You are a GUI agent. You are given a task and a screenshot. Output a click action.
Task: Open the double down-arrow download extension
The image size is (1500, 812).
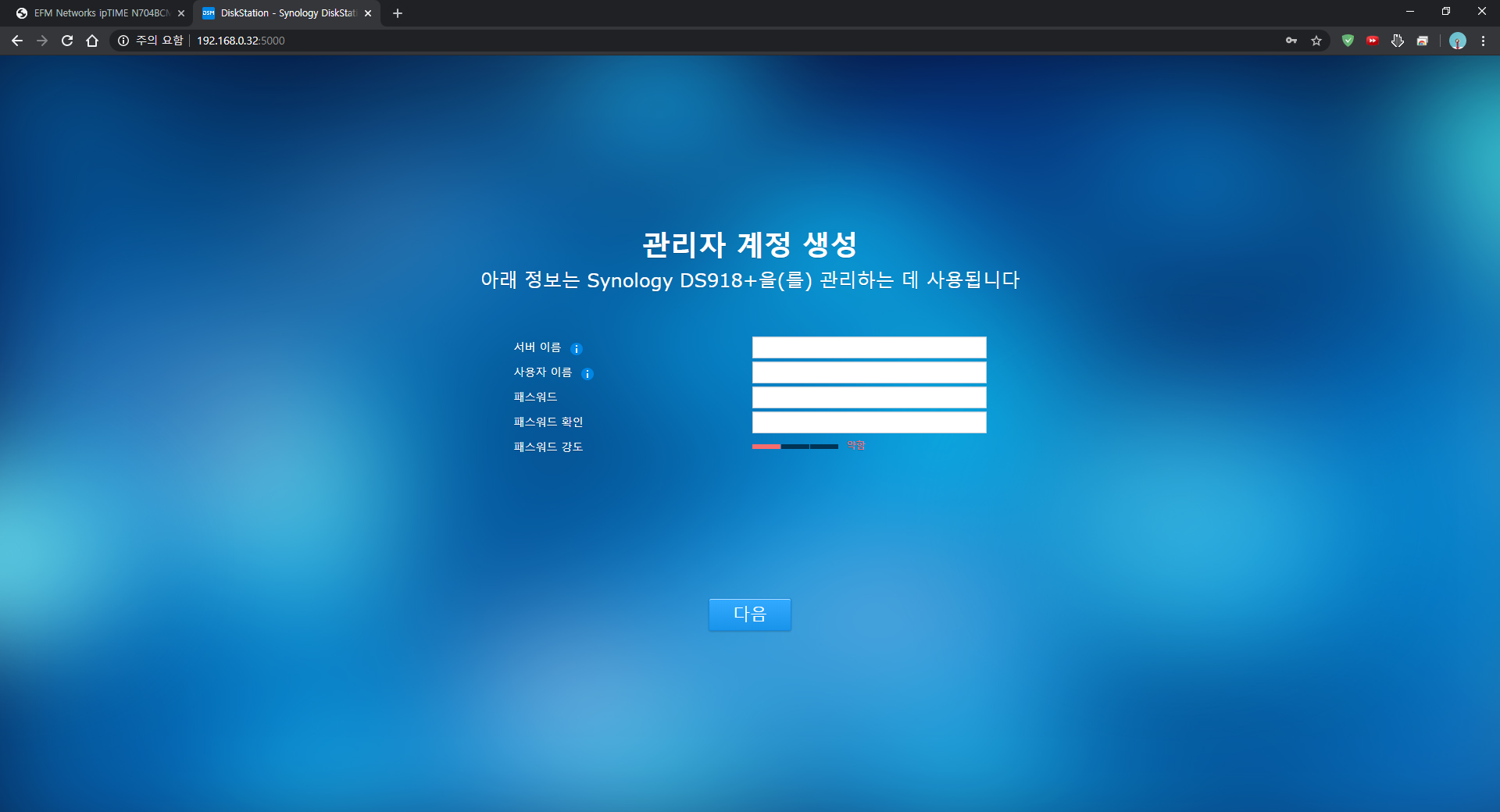click(x=1398, y=41)
